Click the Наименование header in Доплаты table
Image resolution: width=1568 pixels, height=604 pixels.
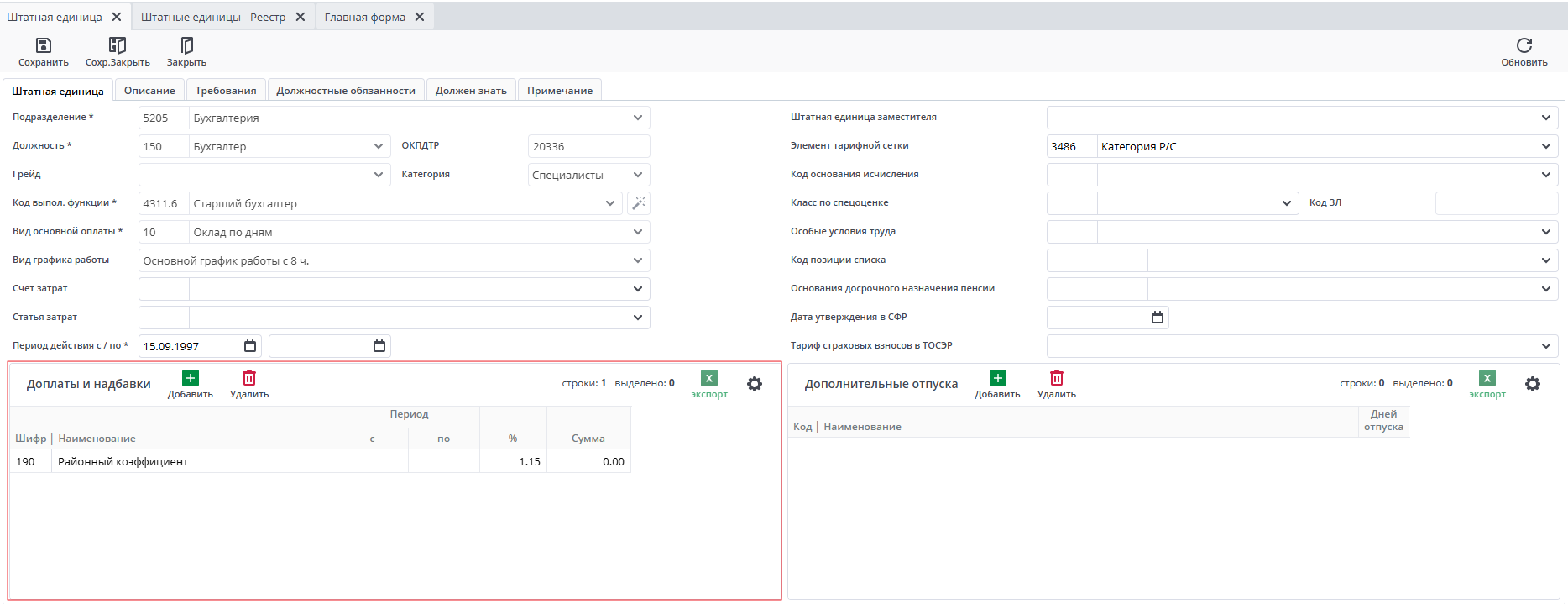point(97,439)
